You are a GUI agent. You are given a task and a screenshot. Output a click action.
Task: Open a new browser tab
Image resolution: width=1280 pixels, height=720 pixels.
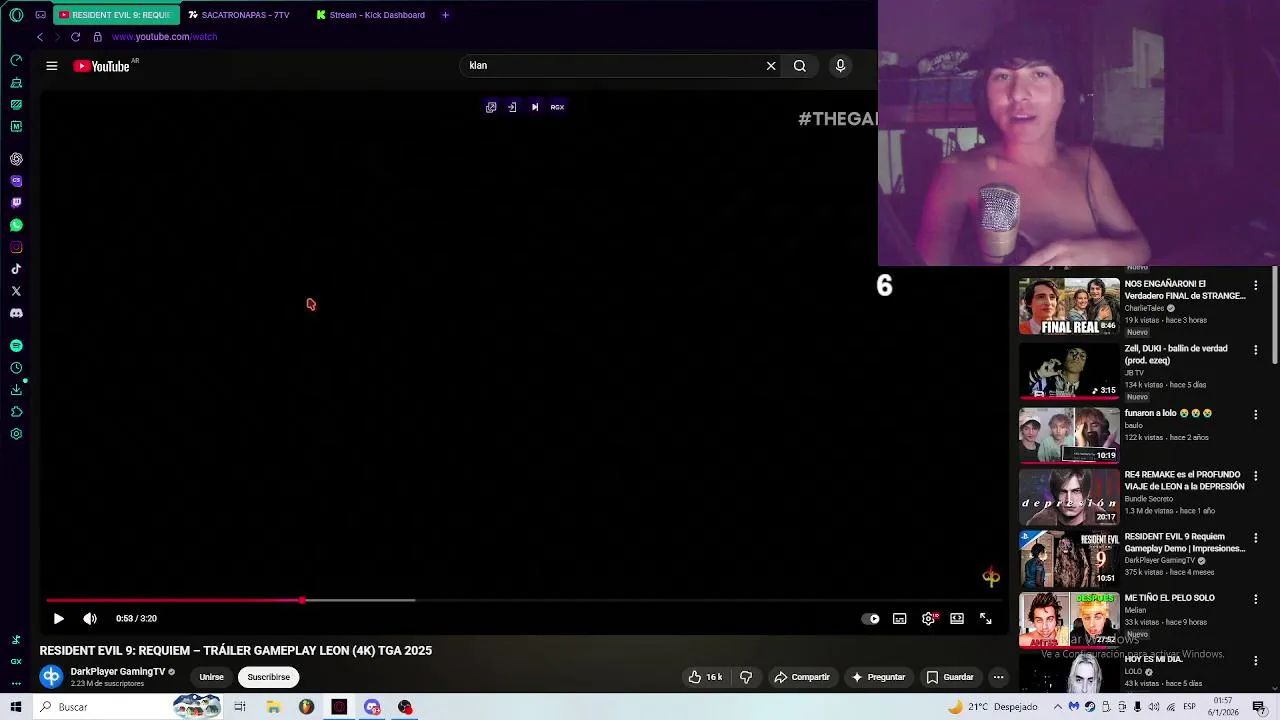[x=445, y=15]
